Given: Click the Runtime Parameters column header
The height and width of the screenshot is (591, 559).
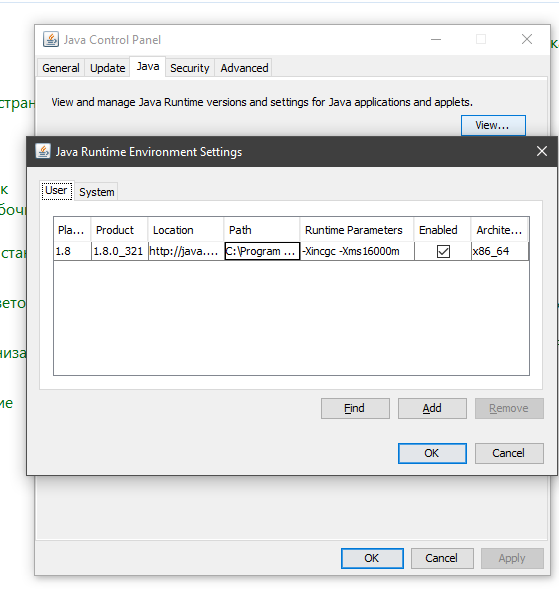Looking at the screenshot, I should (x=357, y=230).
